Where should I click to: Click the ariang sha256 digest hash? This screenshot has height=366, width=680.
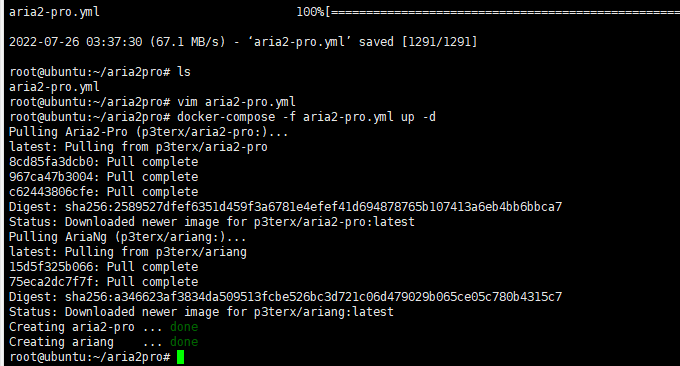314,297
